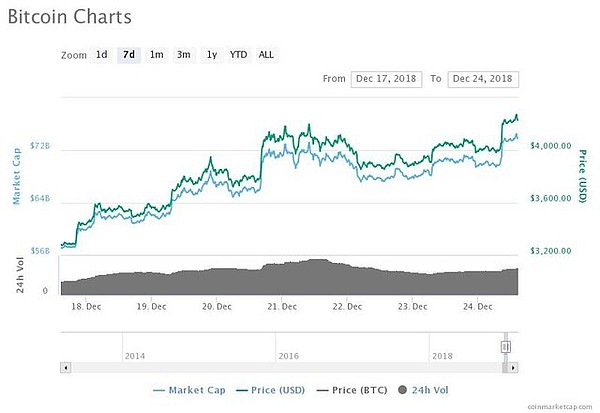The image size is (600, 413).
Task: Choose the 3m zoom option
Action: click(x=183, y=55)
